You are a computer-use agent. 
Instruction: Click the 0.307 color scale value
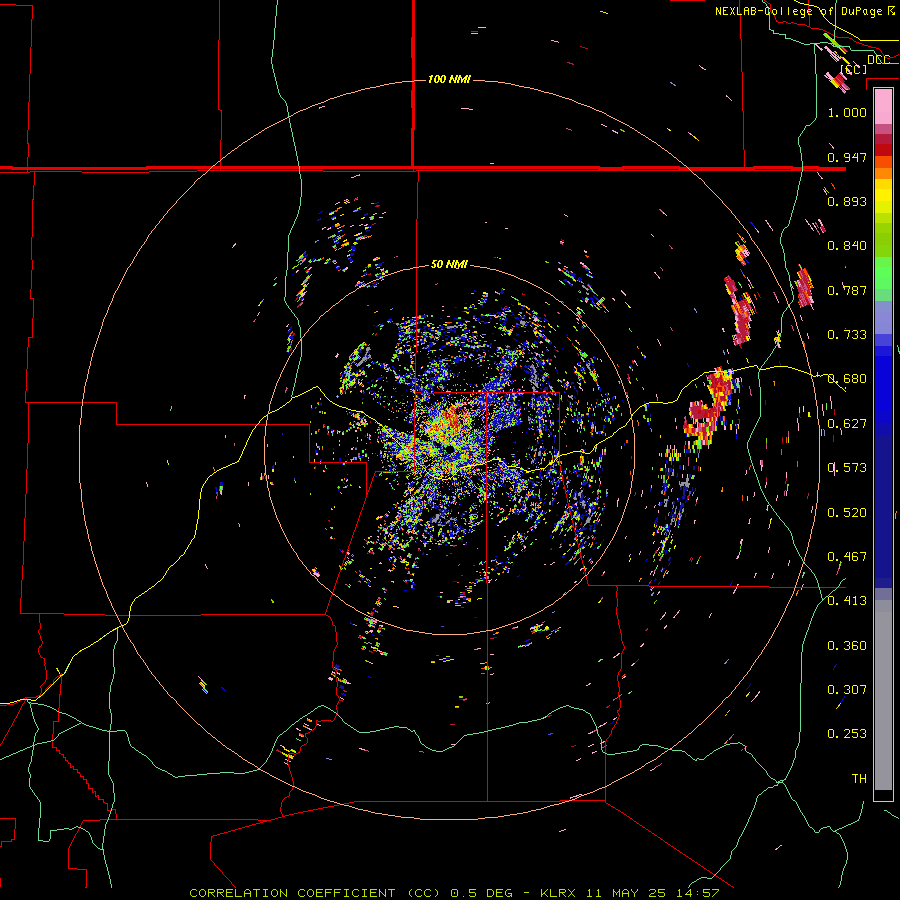[847, 690]
